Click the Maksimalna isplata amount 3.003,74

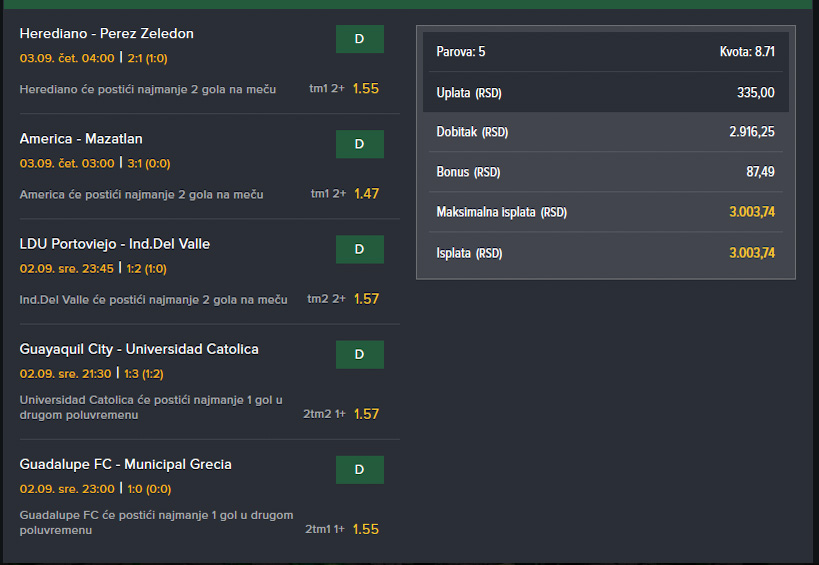click(752, 212)
